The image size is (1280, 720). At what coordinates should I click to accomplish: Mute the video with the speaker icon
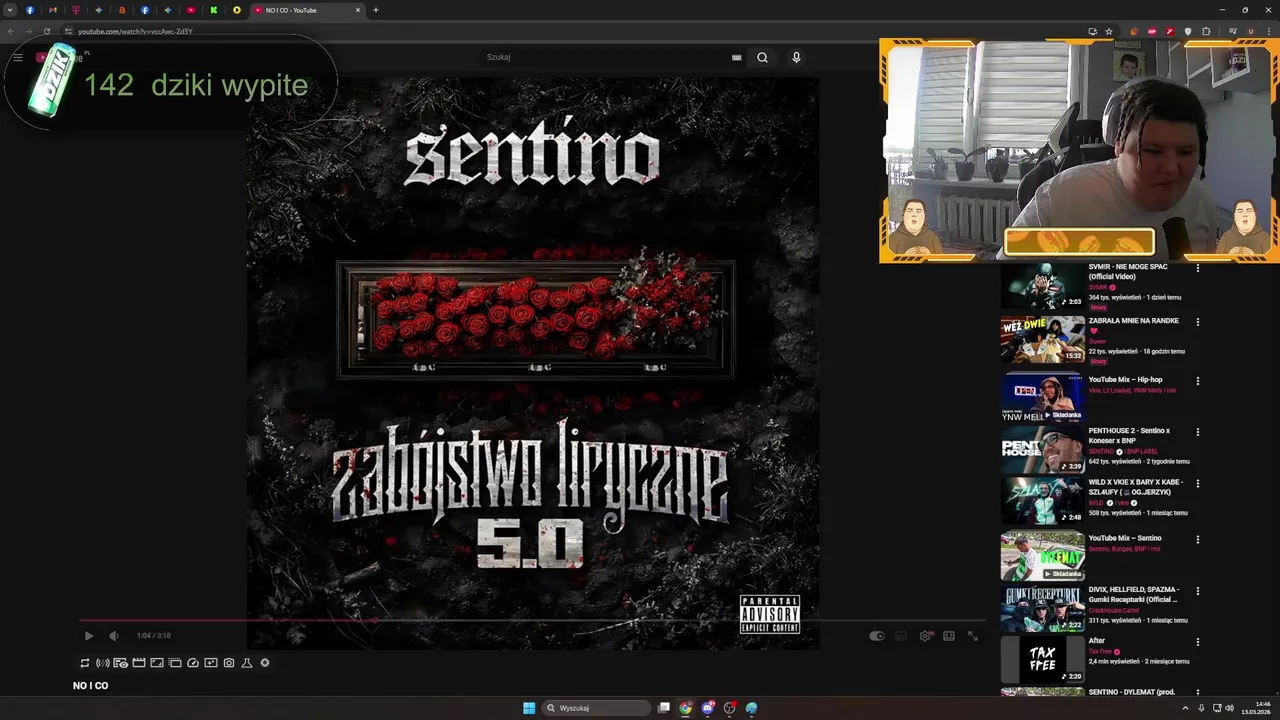coord(114,636)
